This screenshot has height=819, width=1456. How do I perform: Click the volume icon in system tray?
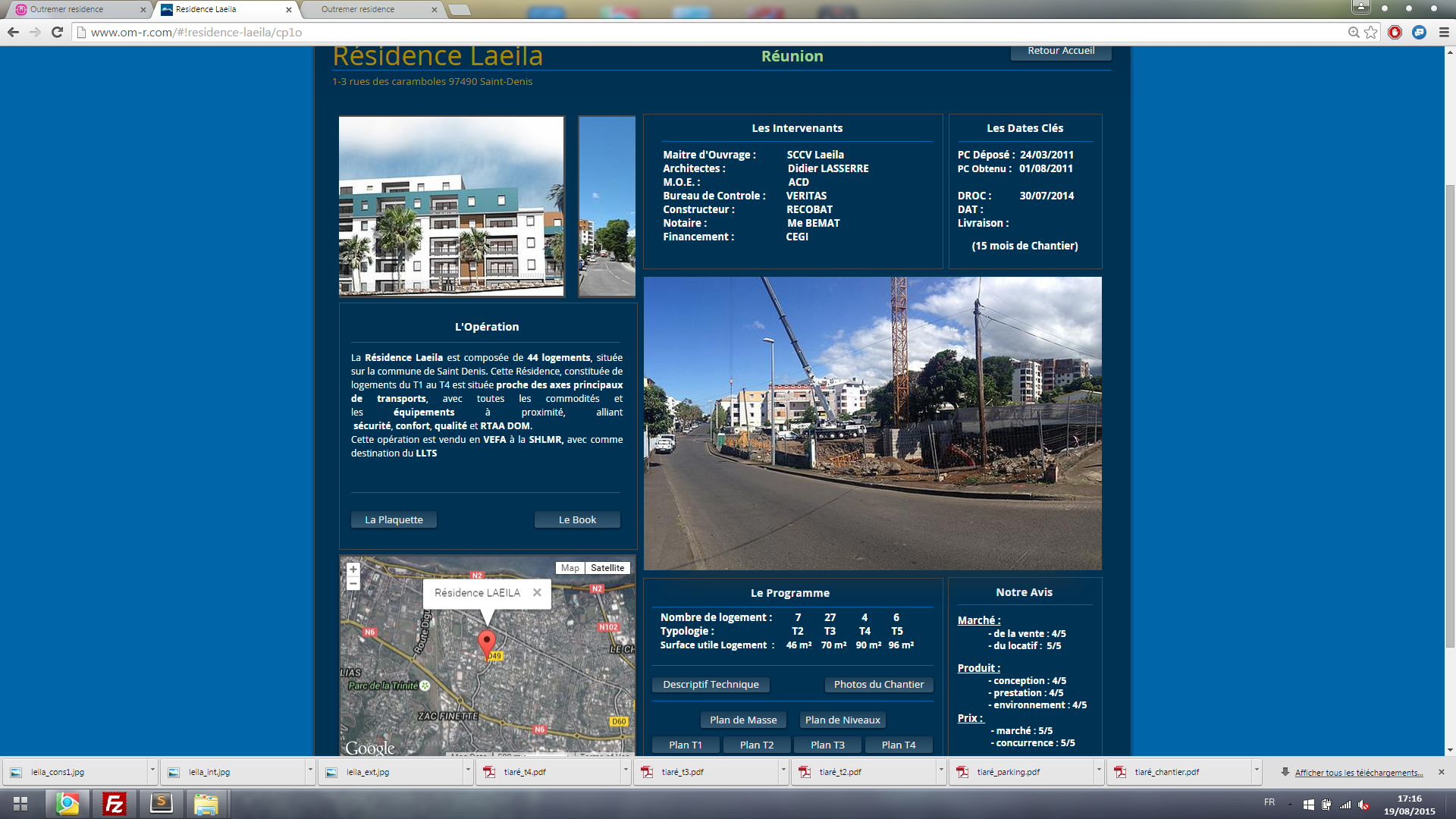pyautogui.click(x=1363, y=805)
